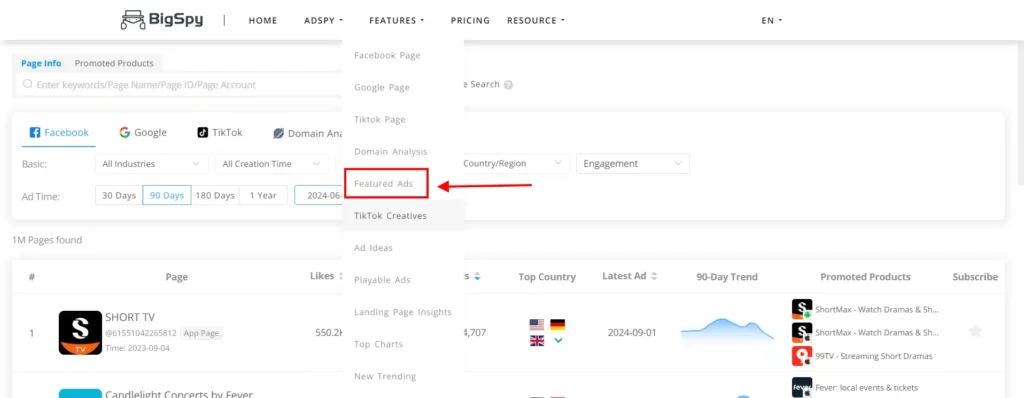The height and width of the screenshot is (398, 1024).
Task: Open the SHORT TV page name
Action: 130,318
